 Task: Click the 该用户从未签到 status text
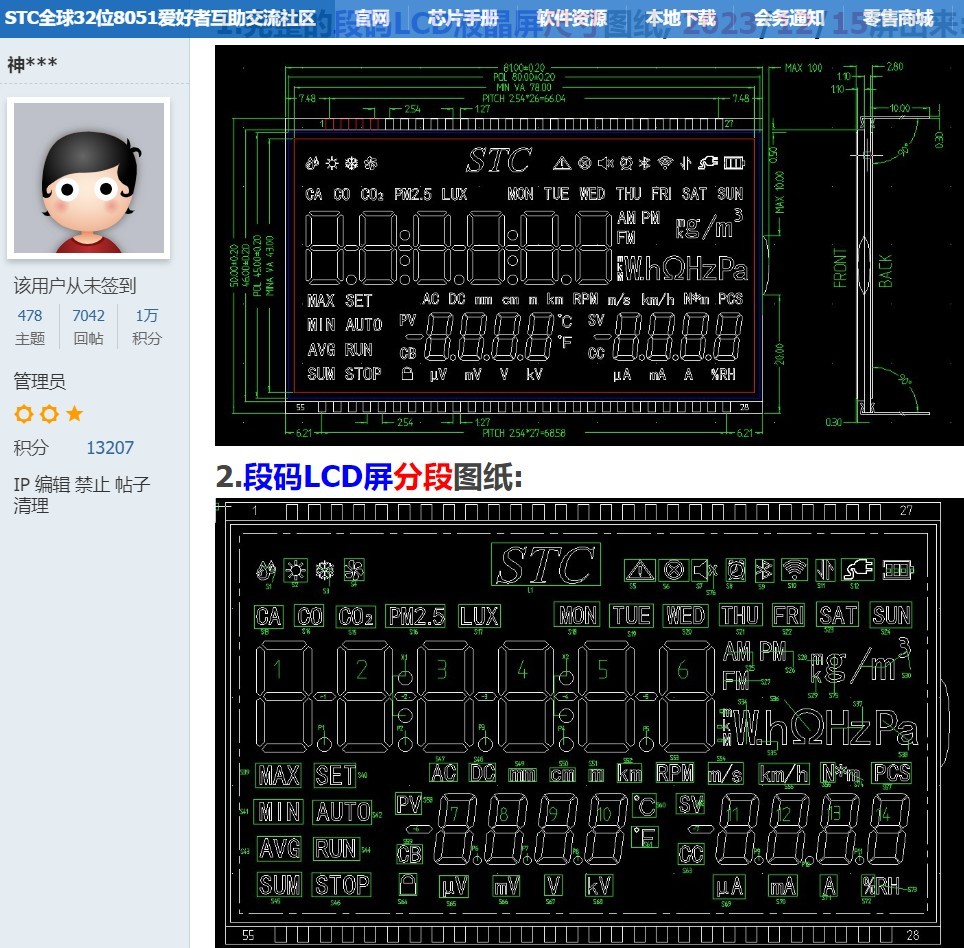(75, 286)
